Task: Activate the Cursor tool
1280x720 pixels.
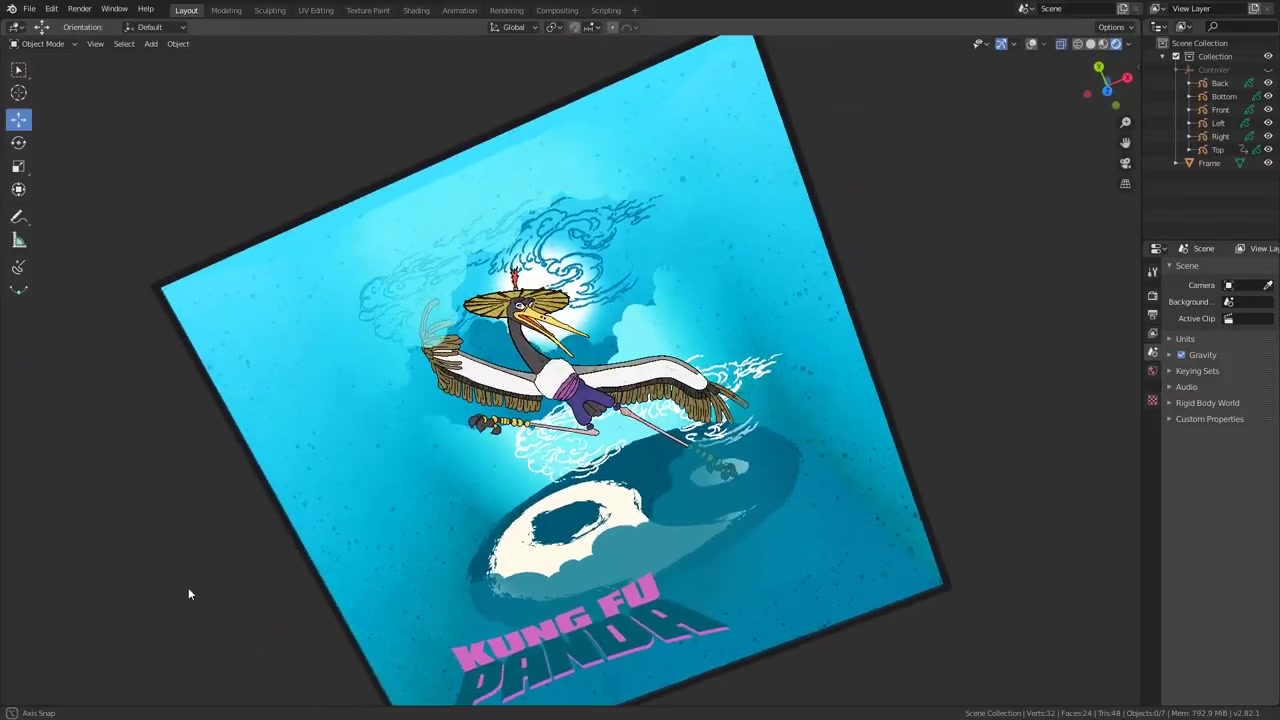Action: click(x=18, y=93)
